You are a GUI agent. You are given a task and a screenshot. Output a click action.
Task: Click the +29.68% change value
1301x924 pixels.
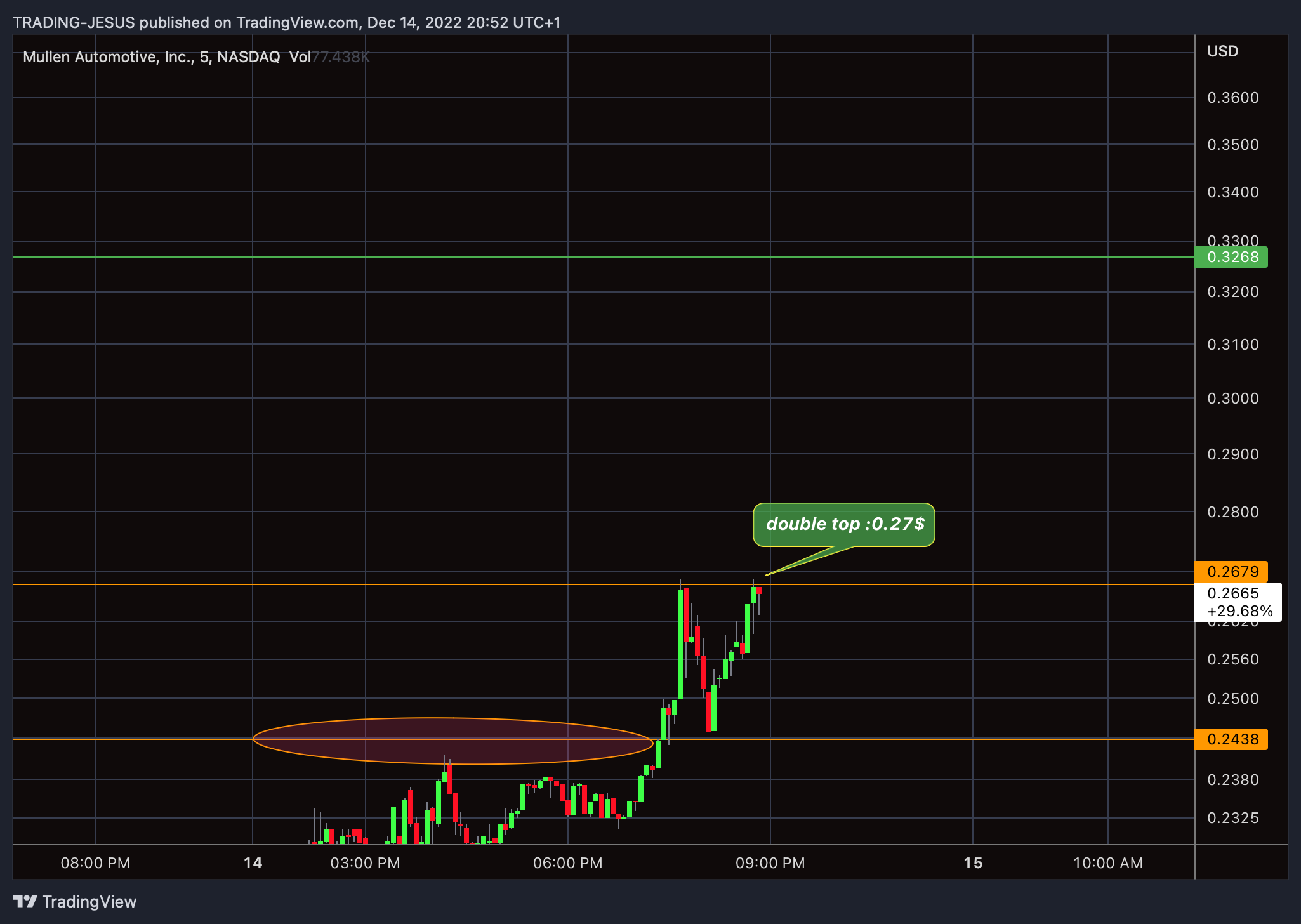pyautogui.click(x=1240, y=611)
